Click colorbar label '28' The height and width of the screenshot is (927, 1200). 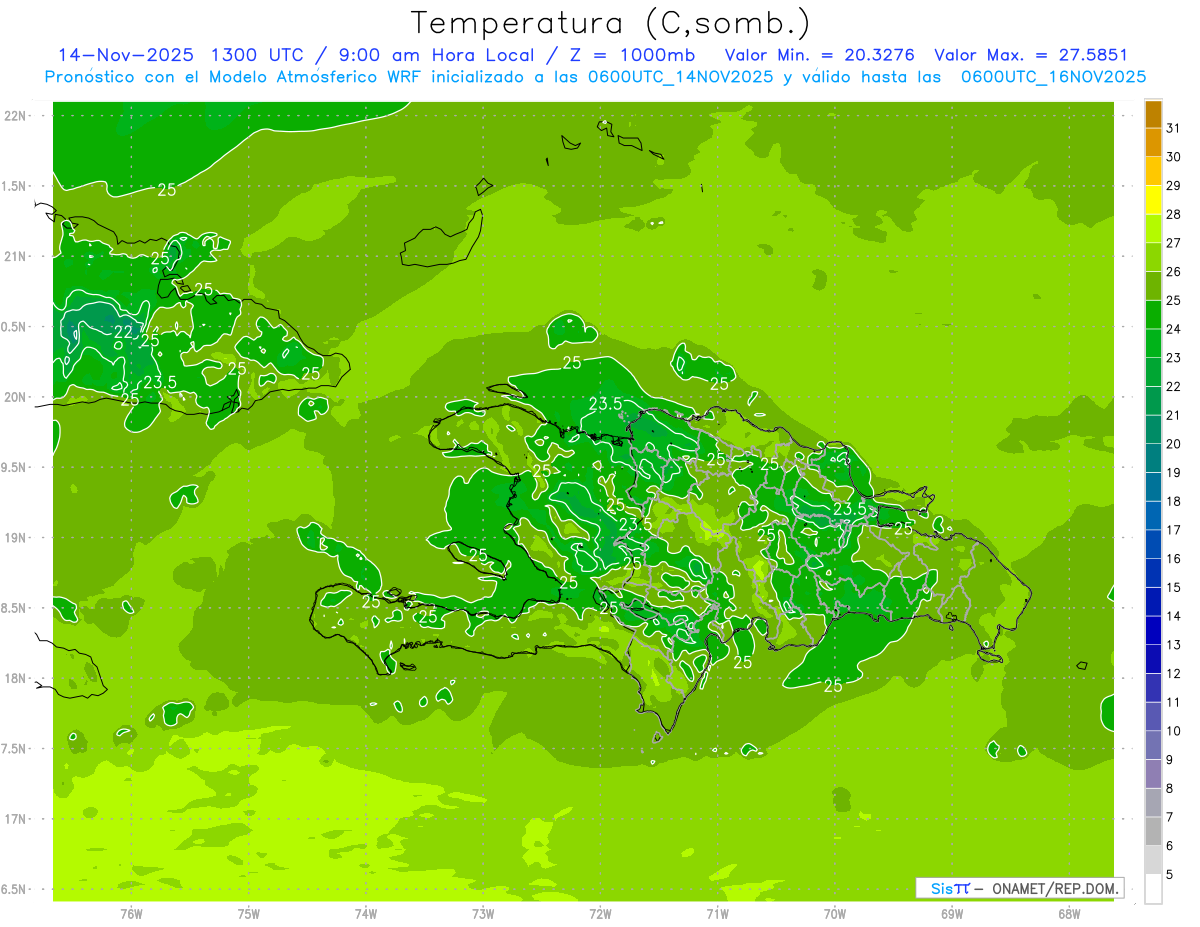(x=1173, y=214)
